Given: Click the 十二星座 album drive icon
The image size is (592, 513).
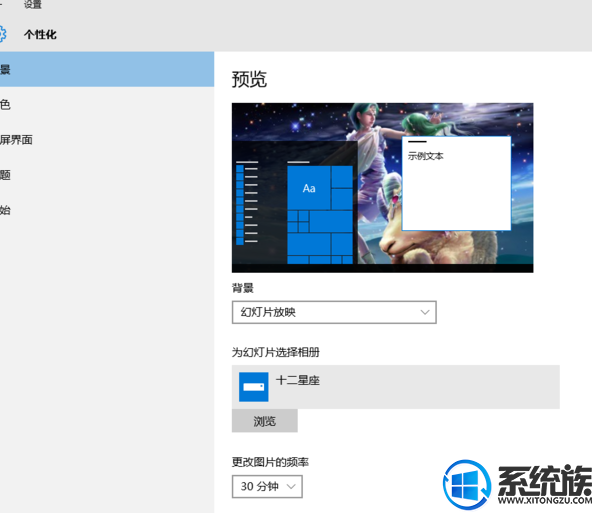Looking at the screenshot, I should point(254,387).
